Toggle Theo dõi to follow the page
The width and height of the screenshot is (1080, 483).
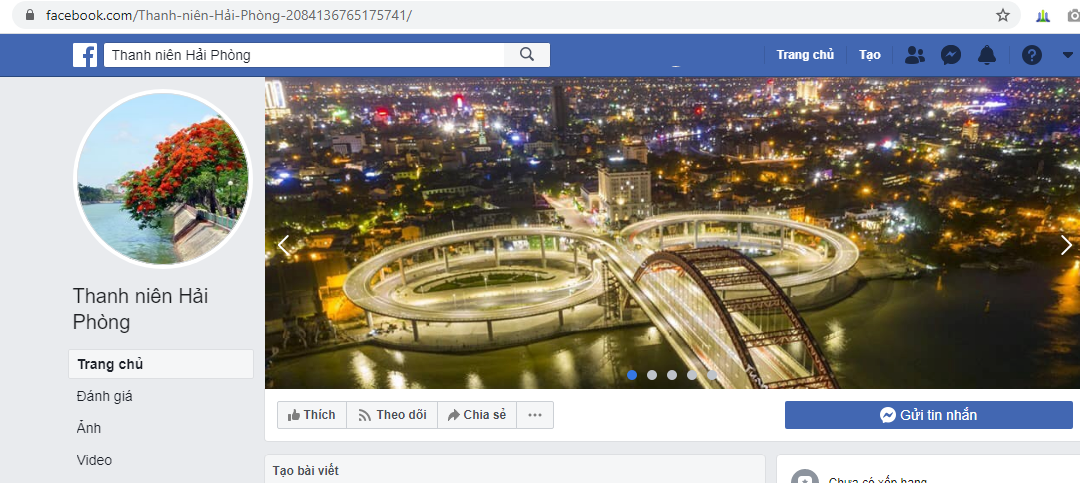pyautogui.click(x=392, y=415)
